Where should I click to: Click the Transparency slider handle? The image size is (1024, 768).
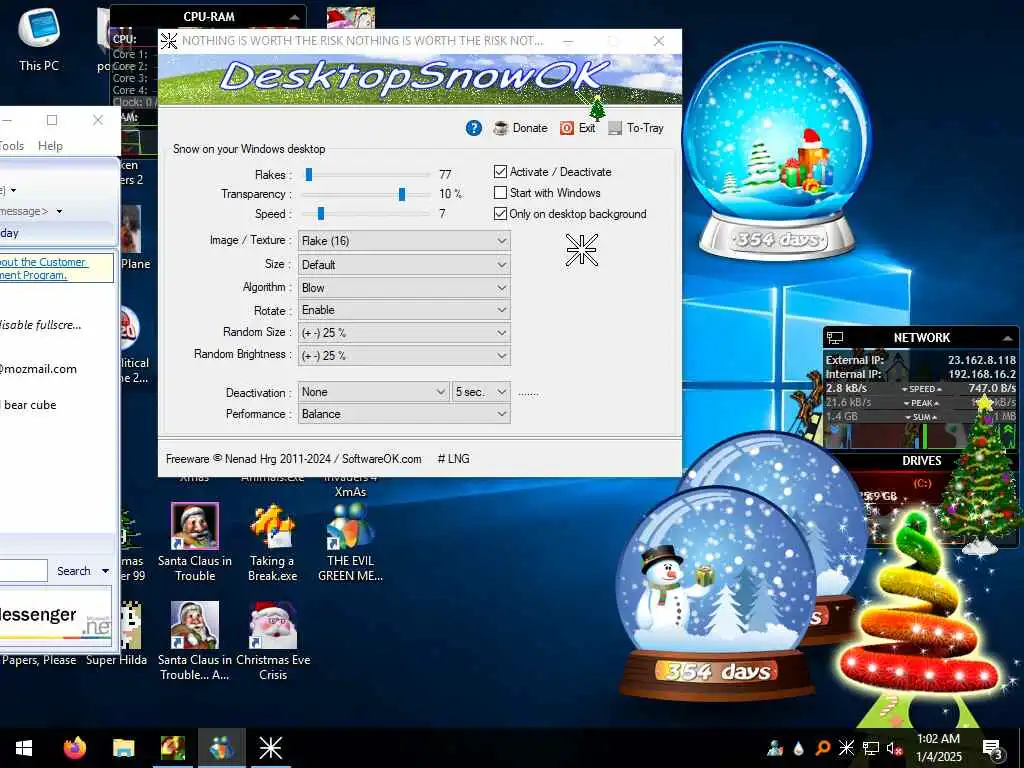click(402, 194)
